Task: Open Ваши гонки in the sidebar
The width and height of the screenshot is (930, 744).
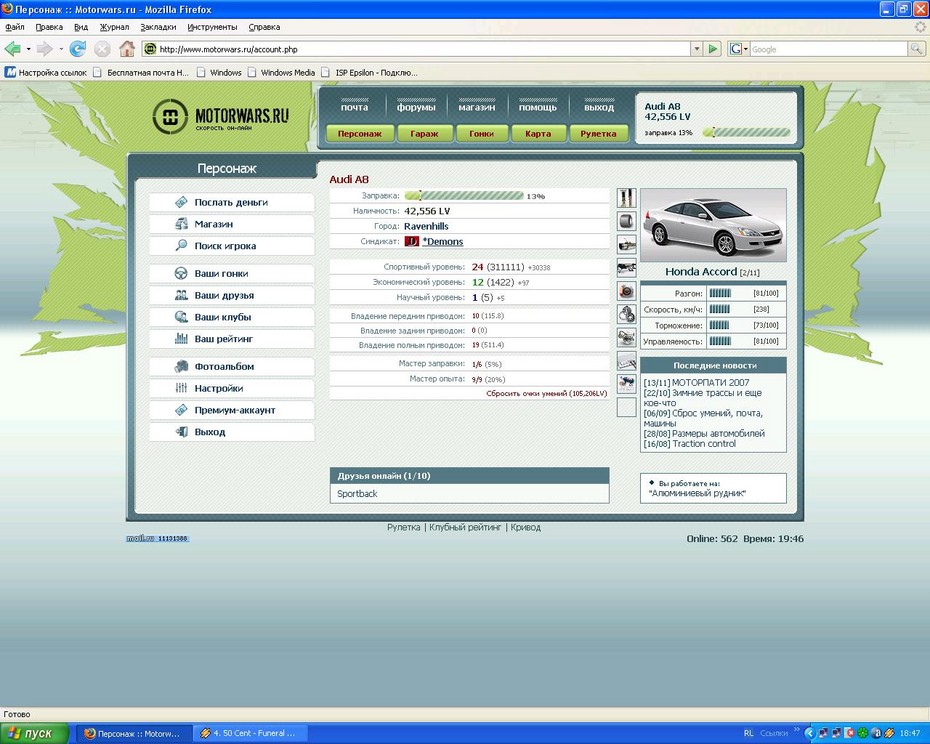Action: click(x=232, y=274)
